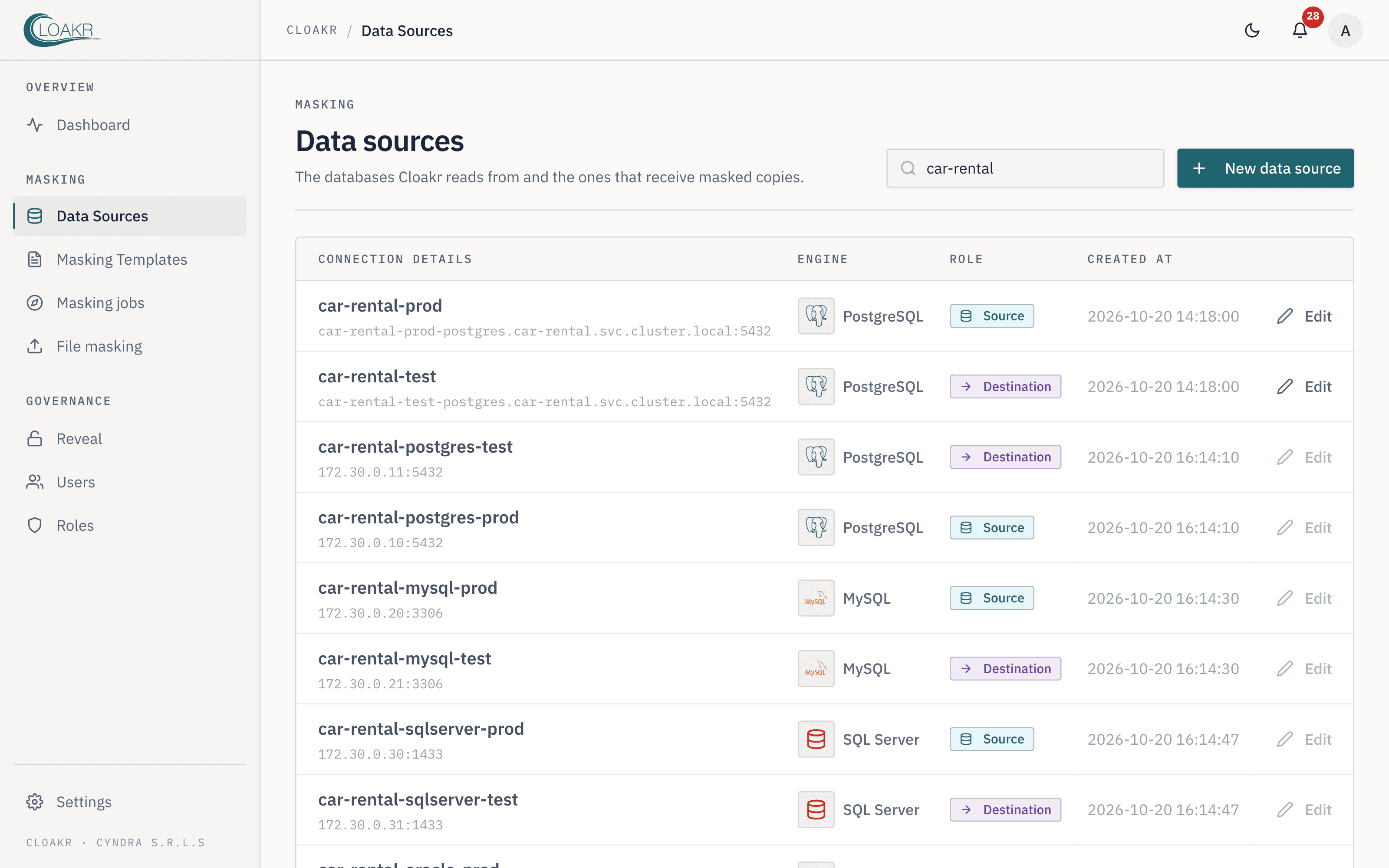
Task: Click the search magnifier icon
Action: (x=908, y=168)
